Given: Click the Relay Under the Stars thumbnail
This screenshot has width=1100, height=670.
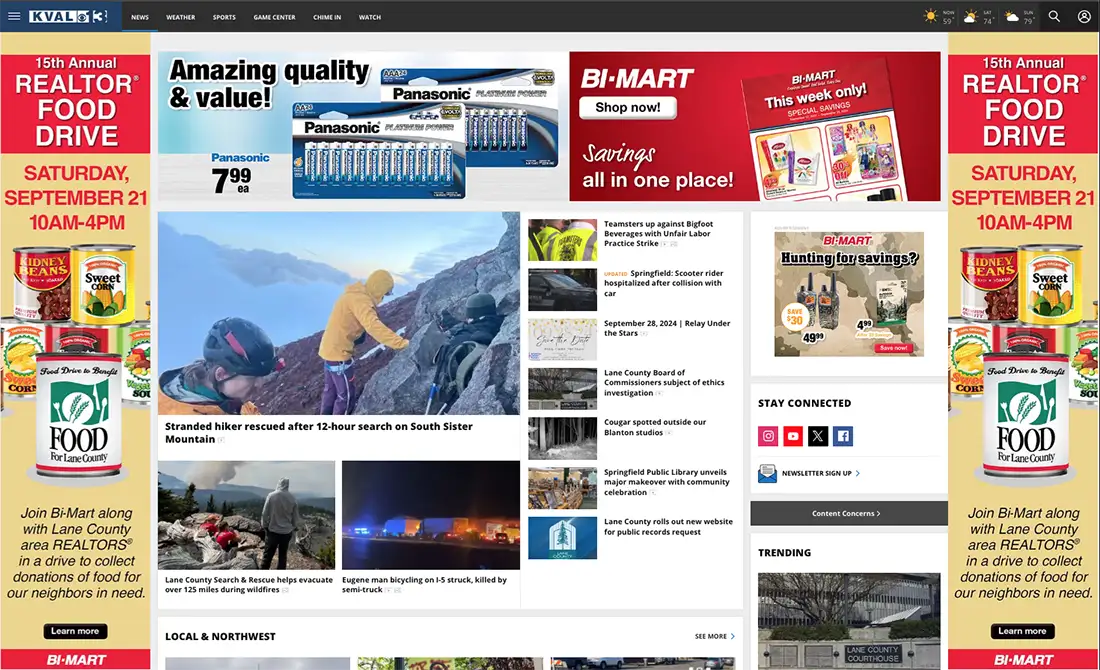Looking at the screenshot, I should pos(563,340).
